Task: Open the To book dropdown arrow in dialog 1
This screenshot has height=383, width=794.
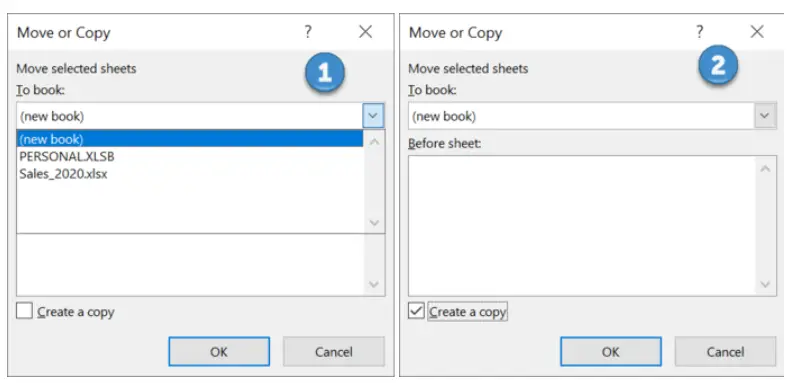Action: click(x=373, y=116)
